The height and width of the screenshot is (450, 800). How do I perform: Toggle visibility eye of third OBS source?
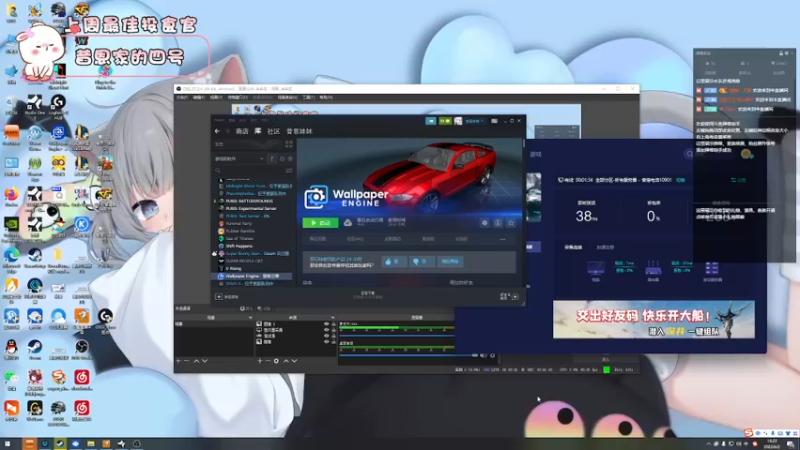pos(327,336)
